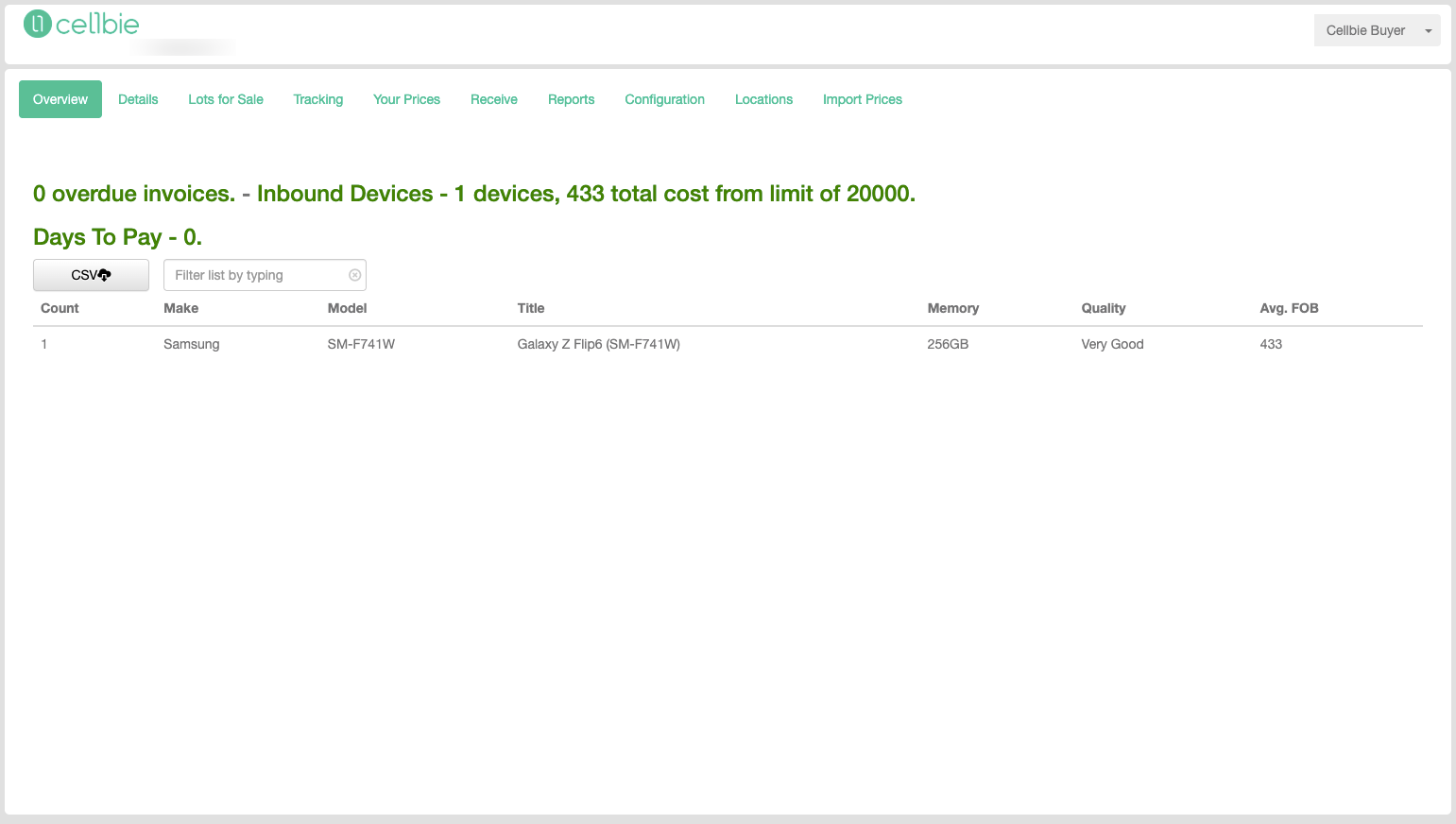Open Your Prices tab
Screen dimensions: 1456x824
tap(406, 99)
